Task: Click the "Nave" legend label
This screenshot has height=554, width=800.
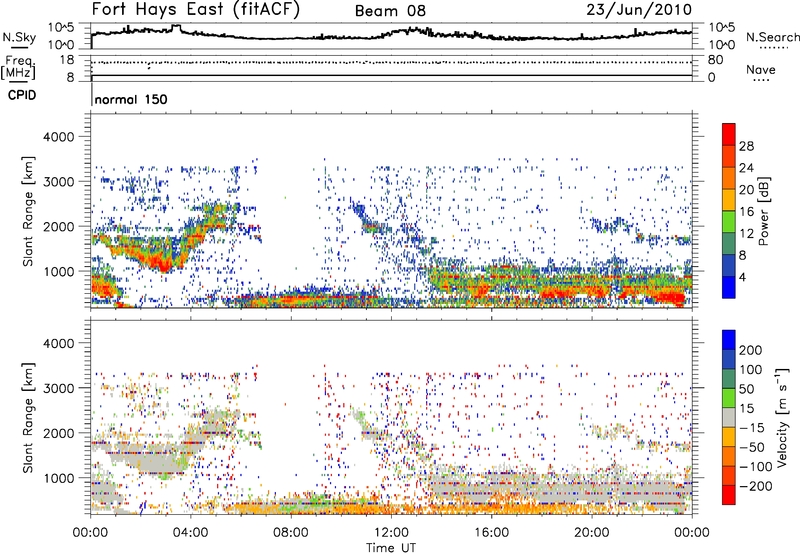Action: point(760,69)
